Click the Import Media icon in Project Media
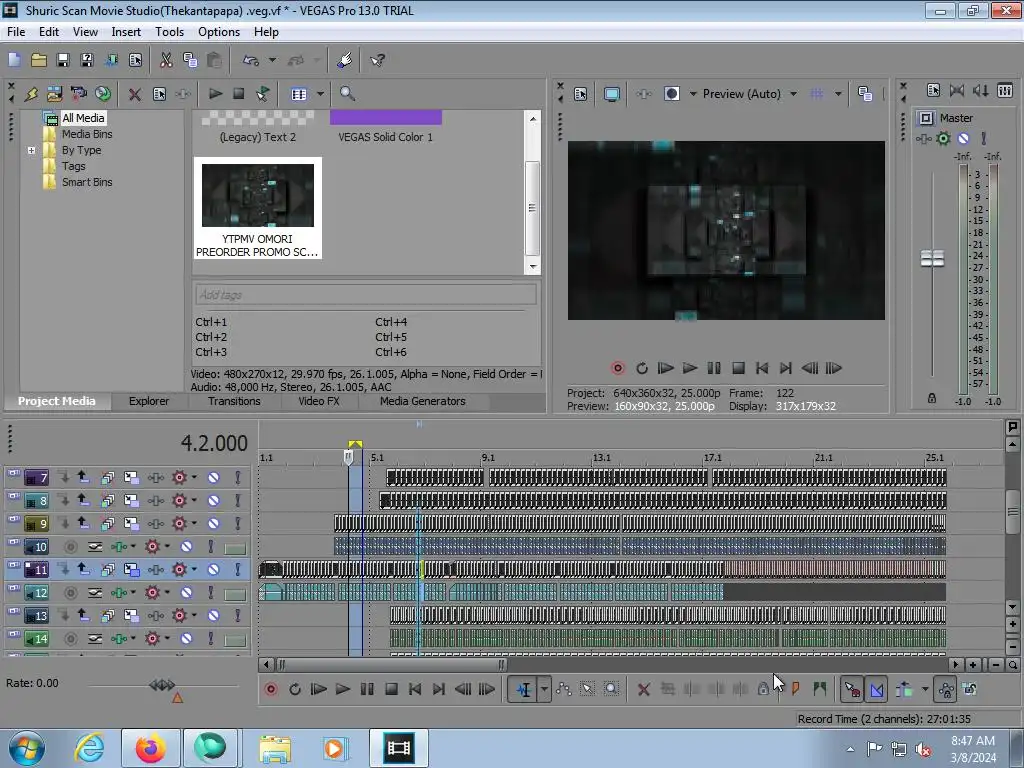Screen dimensions: 1024x768 click(54, 94)
